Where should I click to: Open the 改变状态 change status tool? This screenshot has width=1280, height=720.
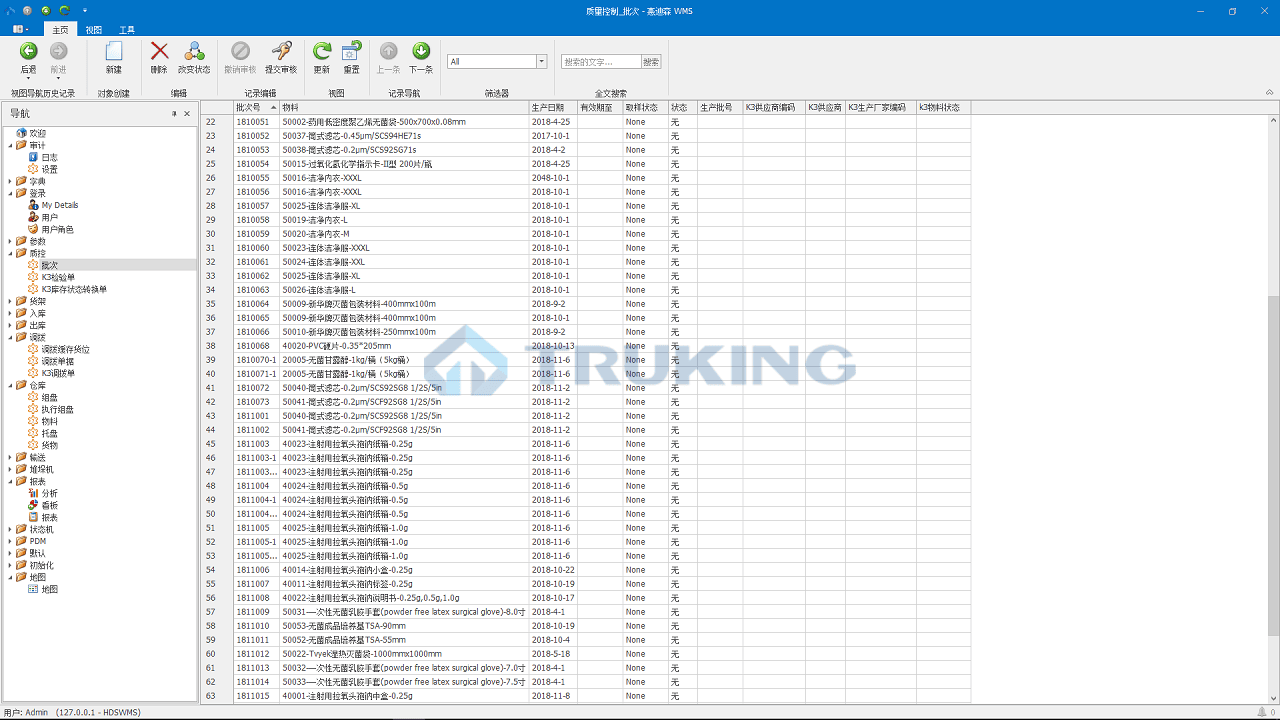point(194,51)
